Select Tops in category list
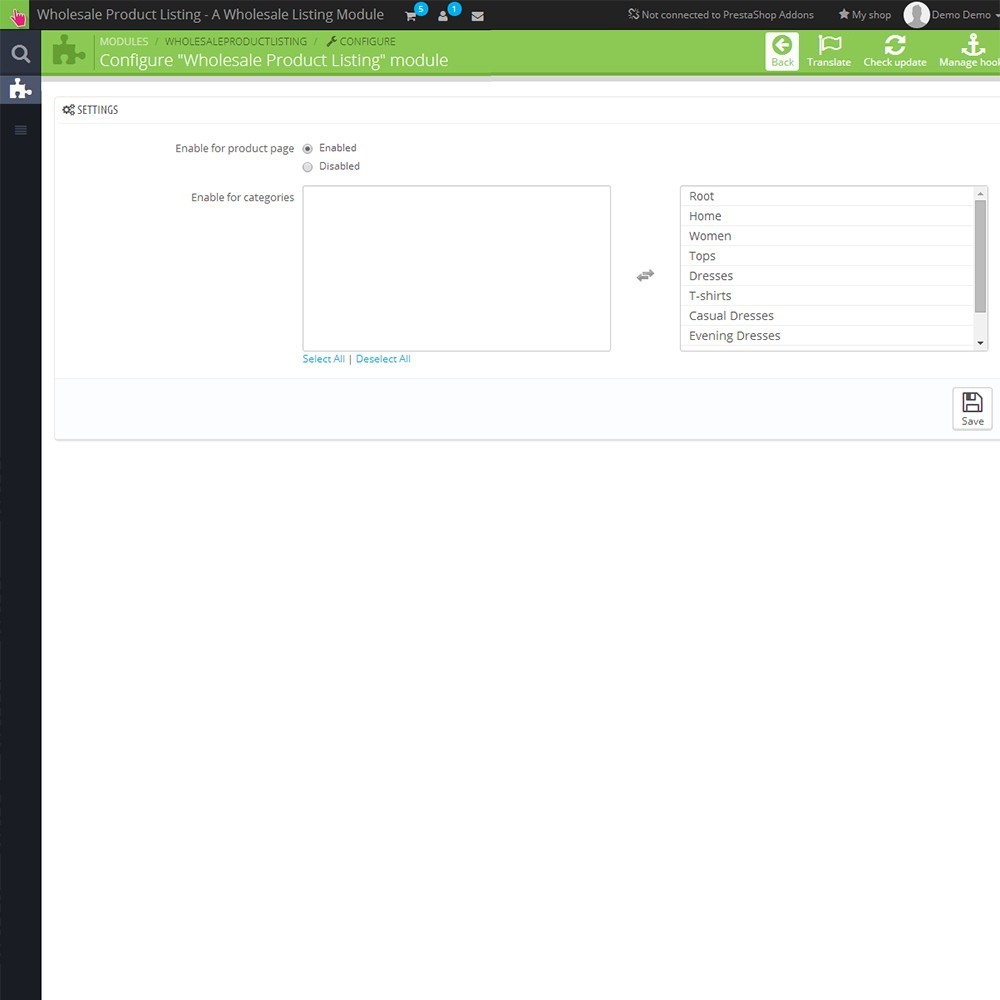1000x1000 pixels. tap(827, 256)
